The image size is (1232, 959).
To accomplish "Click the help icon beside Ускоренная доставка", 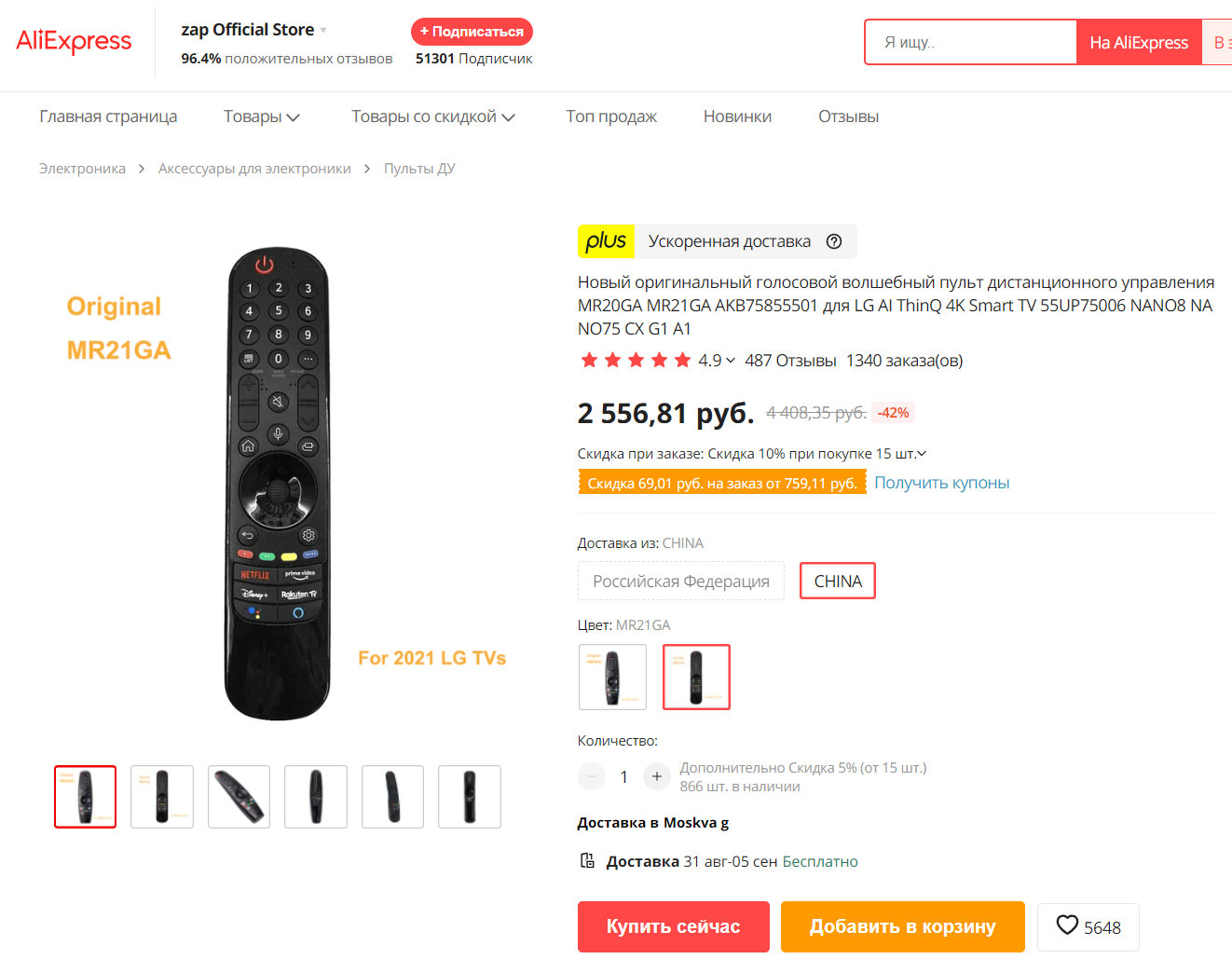I will [834, 241].
